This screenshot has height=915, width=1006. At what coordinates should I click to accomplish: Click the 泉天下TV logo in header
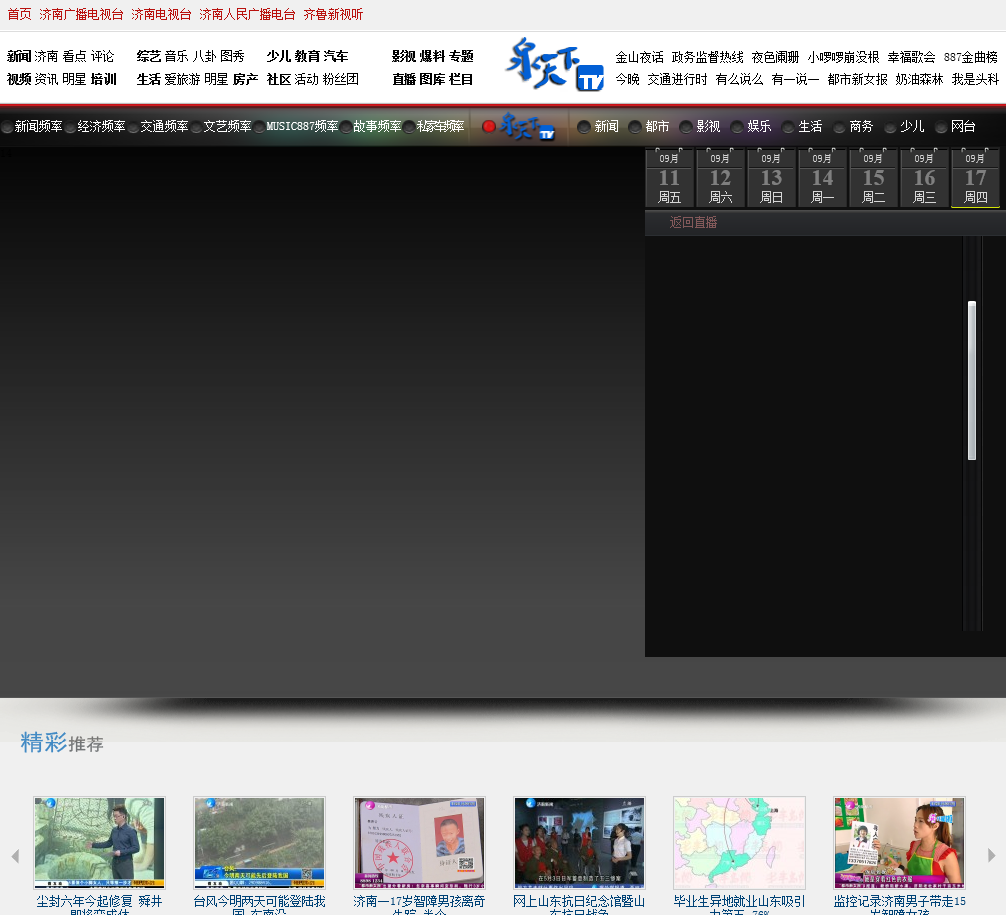(x=554, y=65)
